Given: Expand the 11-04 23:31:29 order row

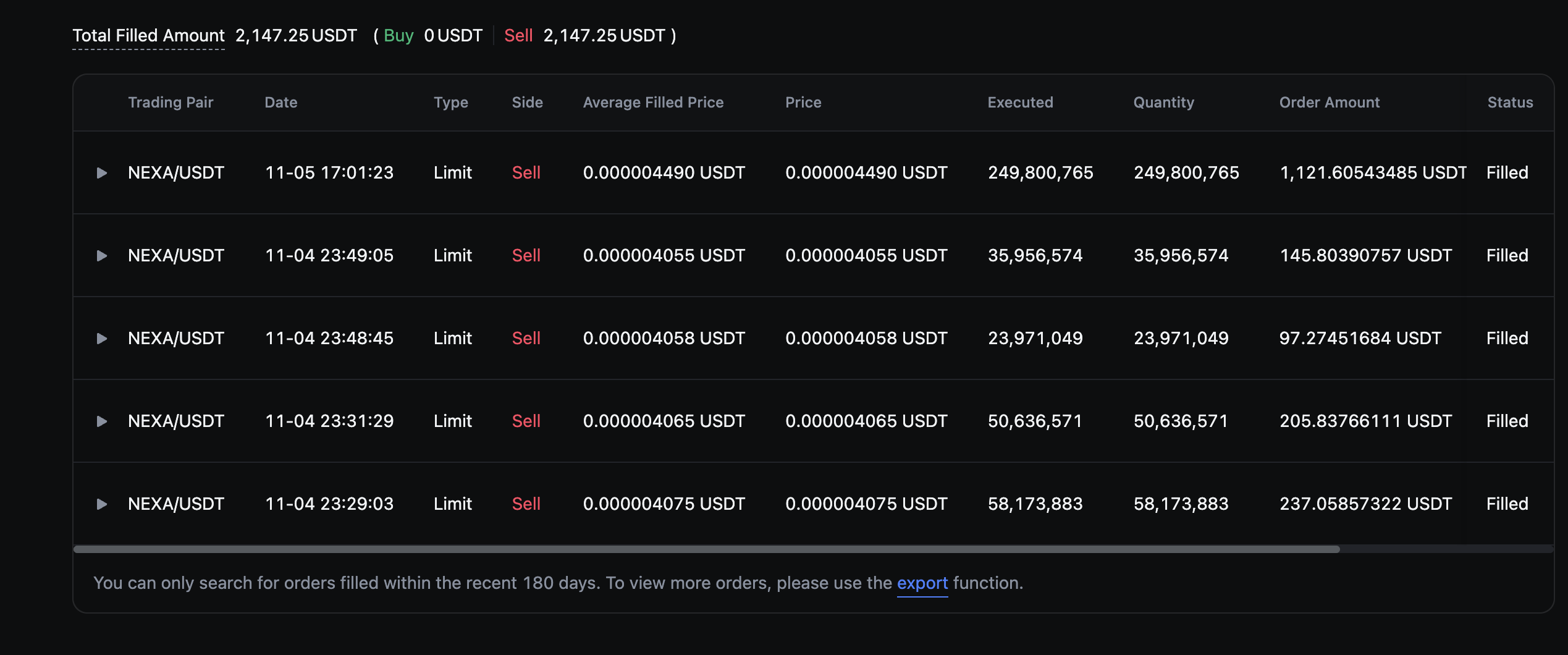Looking at the screenshot, I should click(102, 421).
